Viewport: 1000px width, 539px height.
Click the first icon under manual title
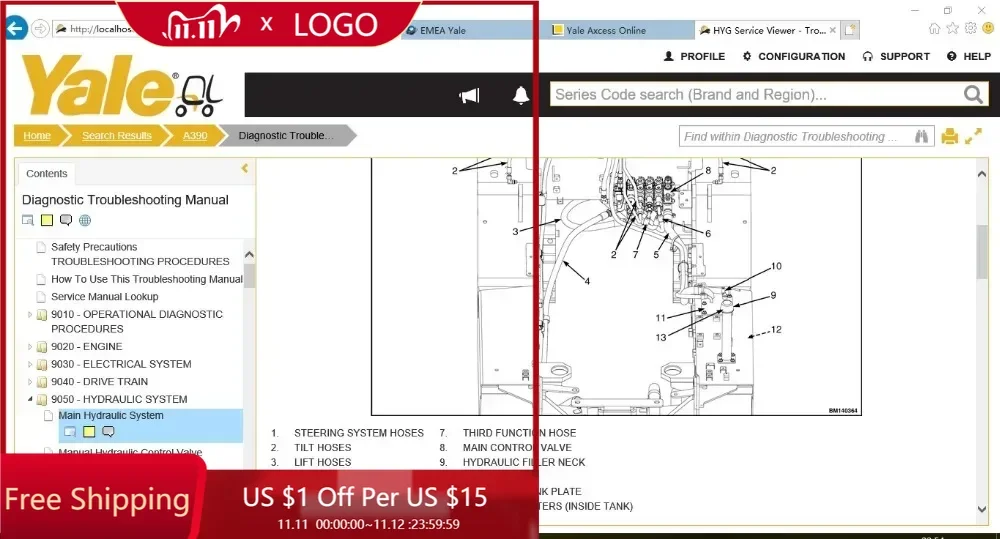27,220
